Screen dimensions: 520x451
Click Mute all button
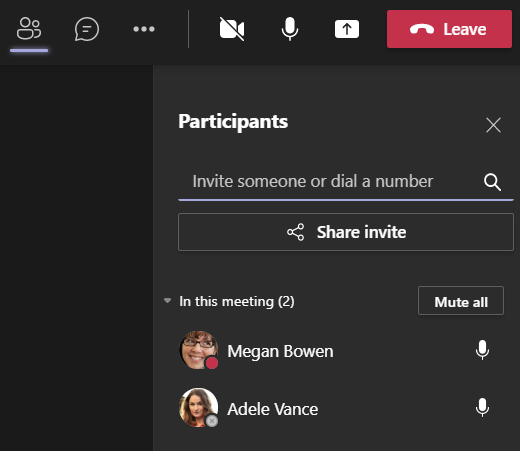[461, 301]
